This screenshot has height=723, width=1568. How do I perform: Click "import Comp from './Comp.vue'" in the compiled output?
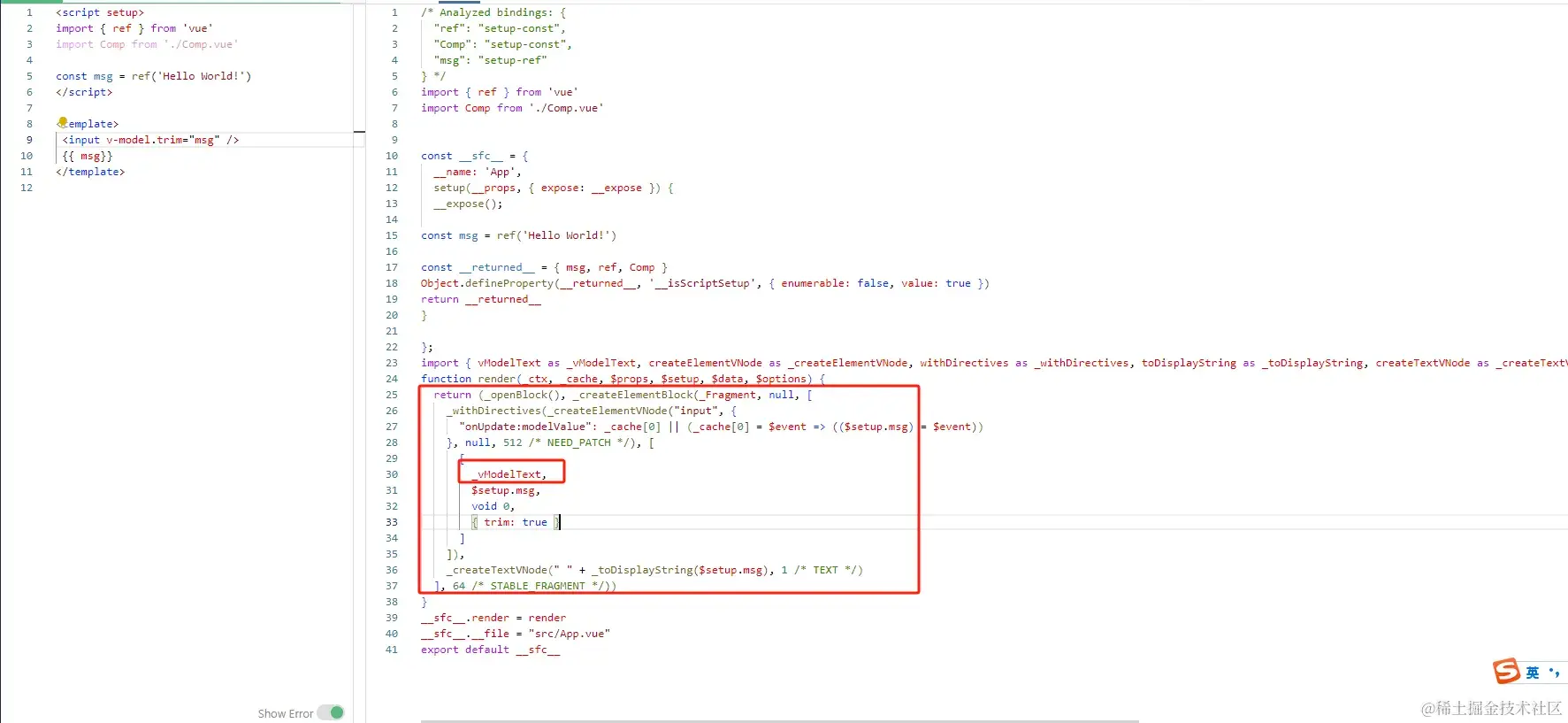(x=512, y=108)
